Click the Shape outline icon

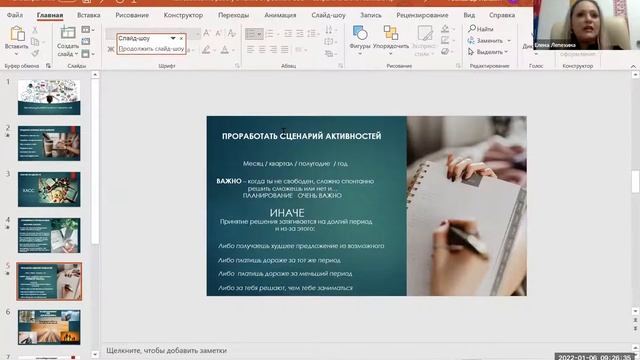(445, 40)
